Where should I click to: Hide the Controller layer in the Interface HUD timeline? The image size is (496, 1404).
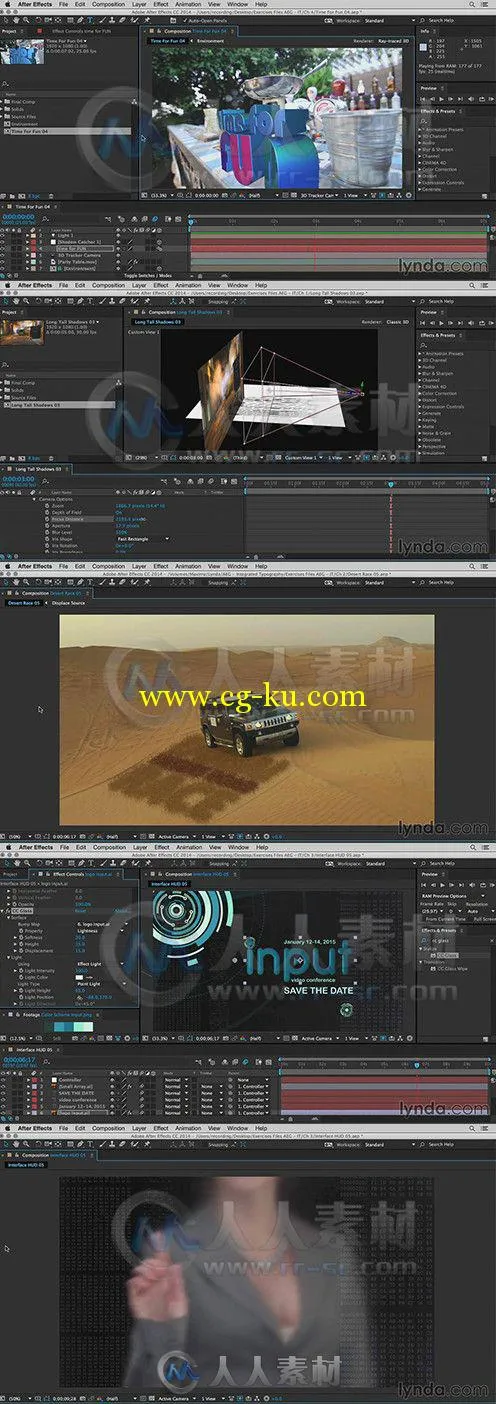4,1079
